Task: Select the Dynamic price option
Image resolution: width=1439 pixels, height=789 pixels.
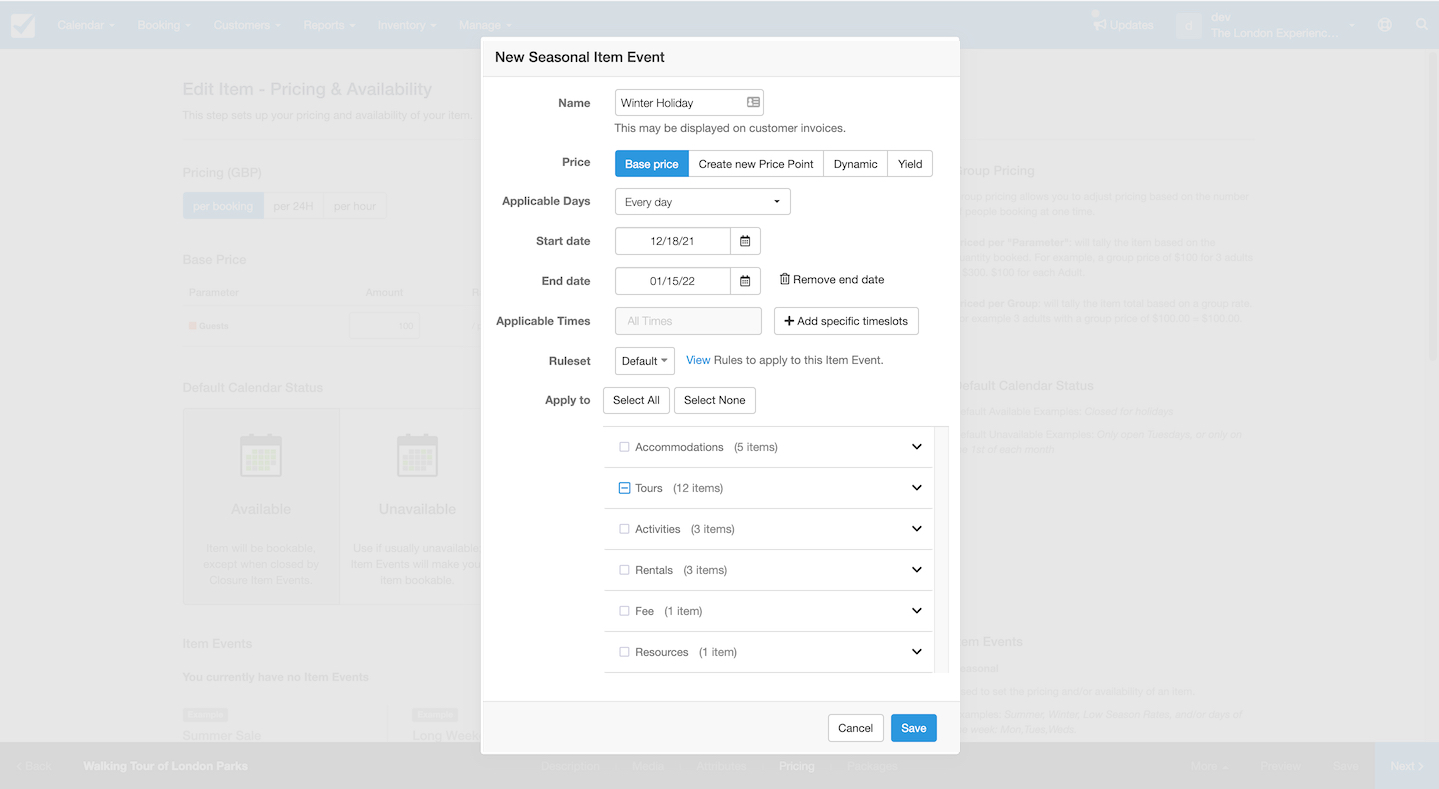Action: point(856,164)
